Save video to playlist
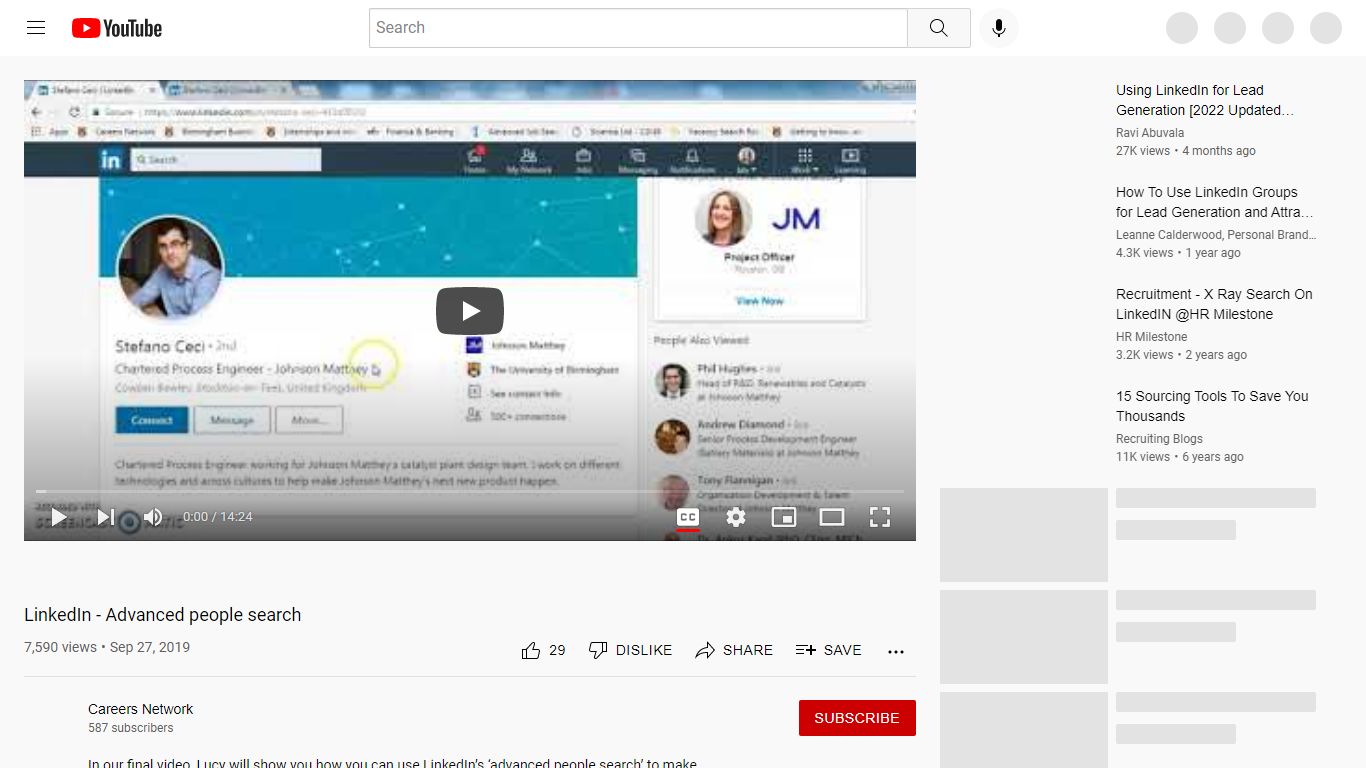This screenshot has height=768, width=1366. (x=828, y=650)
